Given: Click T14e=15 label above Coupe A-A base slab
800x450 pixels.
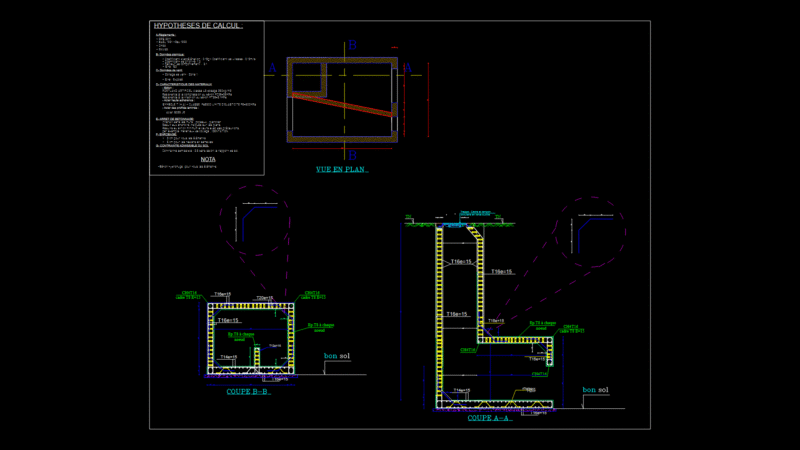Looking at the screenshot, I should (462, 390).
